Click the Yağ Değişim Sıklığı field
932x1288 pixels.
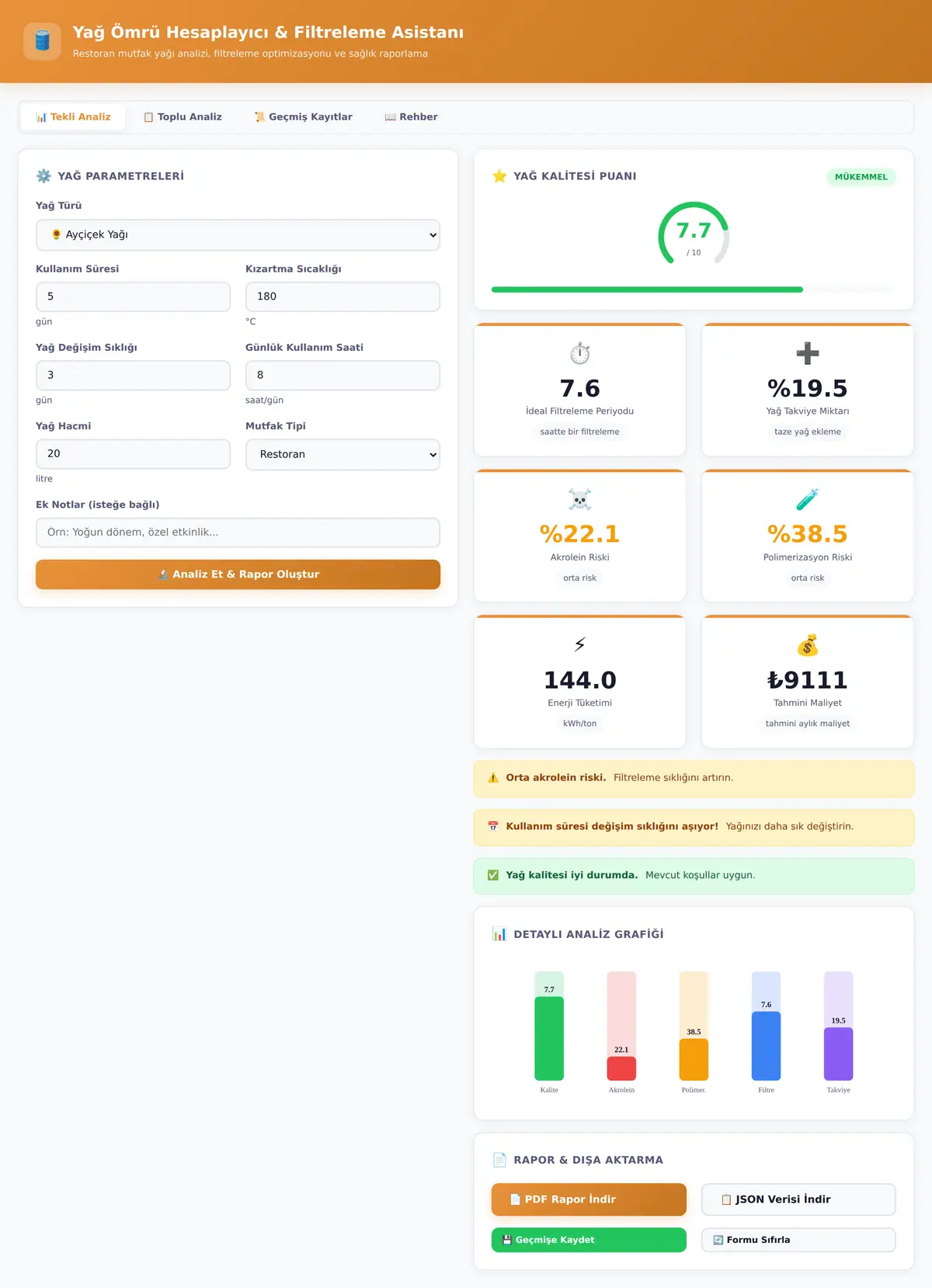[133, 376]
